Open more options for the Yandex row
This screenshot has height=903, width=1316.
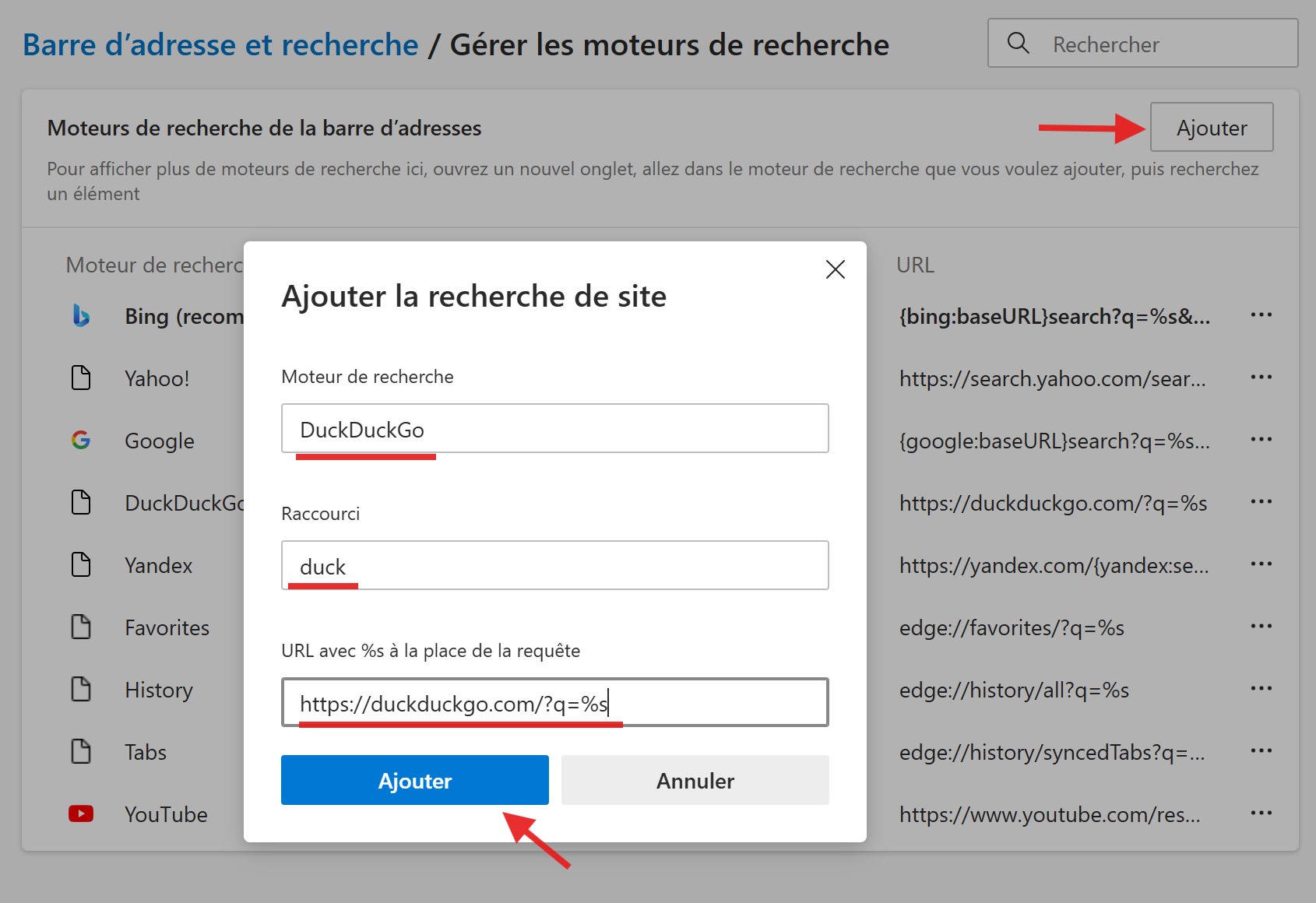point(1261,564)
